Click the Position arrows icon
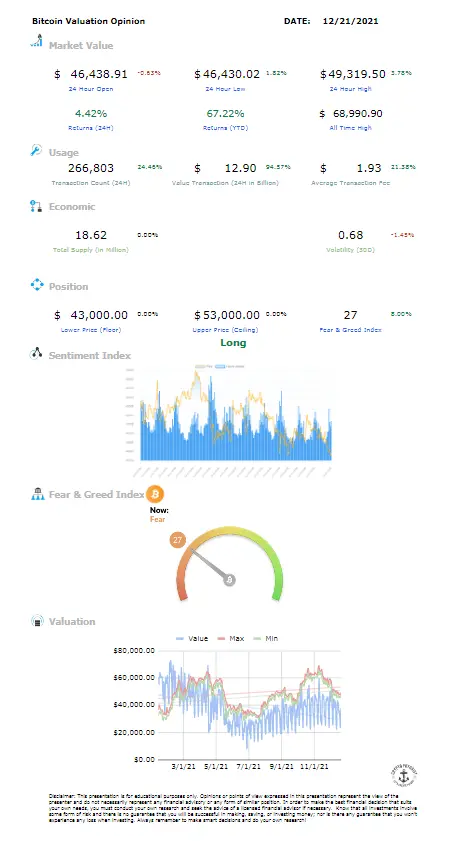466x841 pixels. 36,285
